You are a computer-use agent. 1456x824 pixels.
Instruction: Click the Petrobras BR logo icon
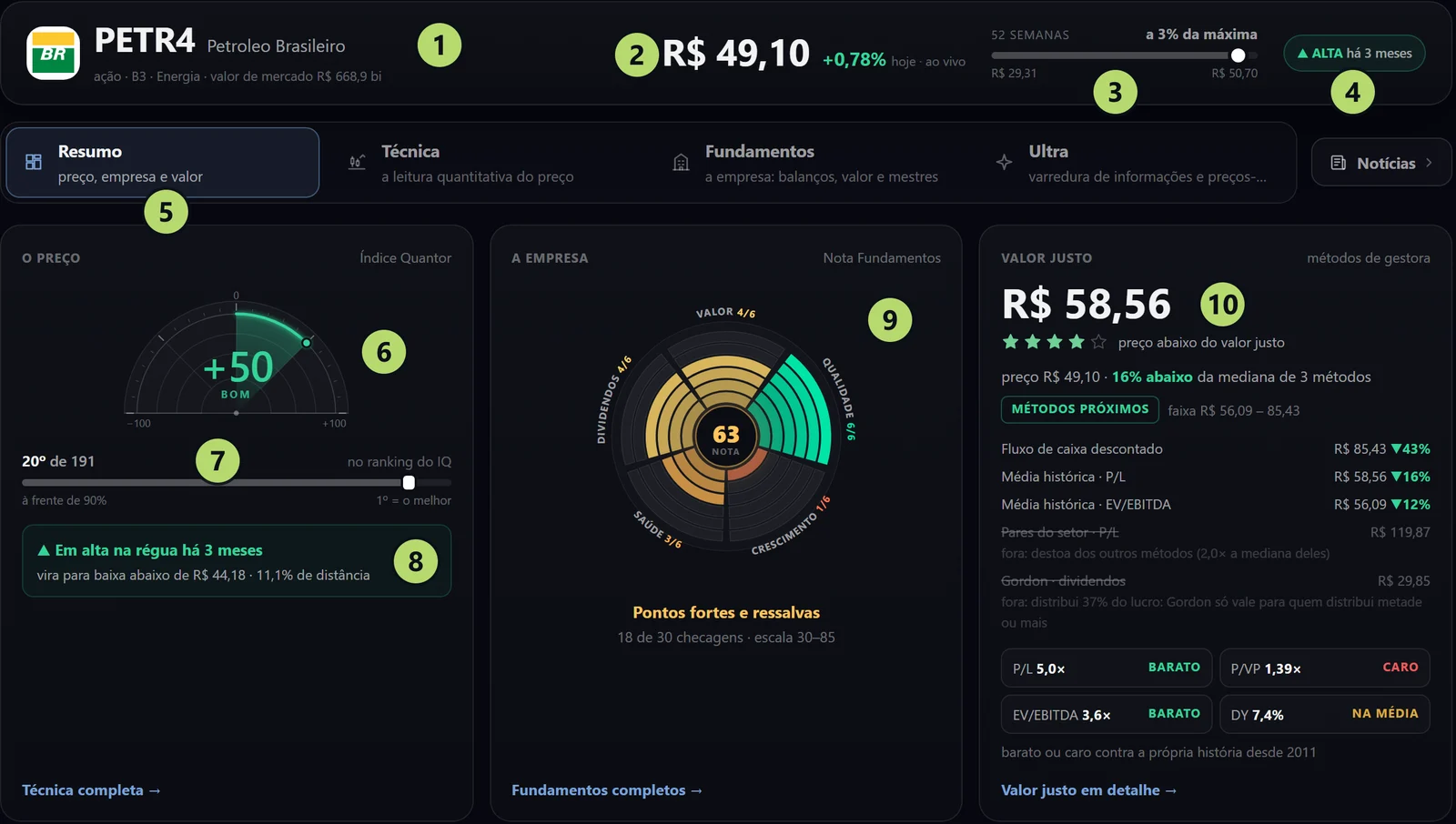click(x=54, y=54)
